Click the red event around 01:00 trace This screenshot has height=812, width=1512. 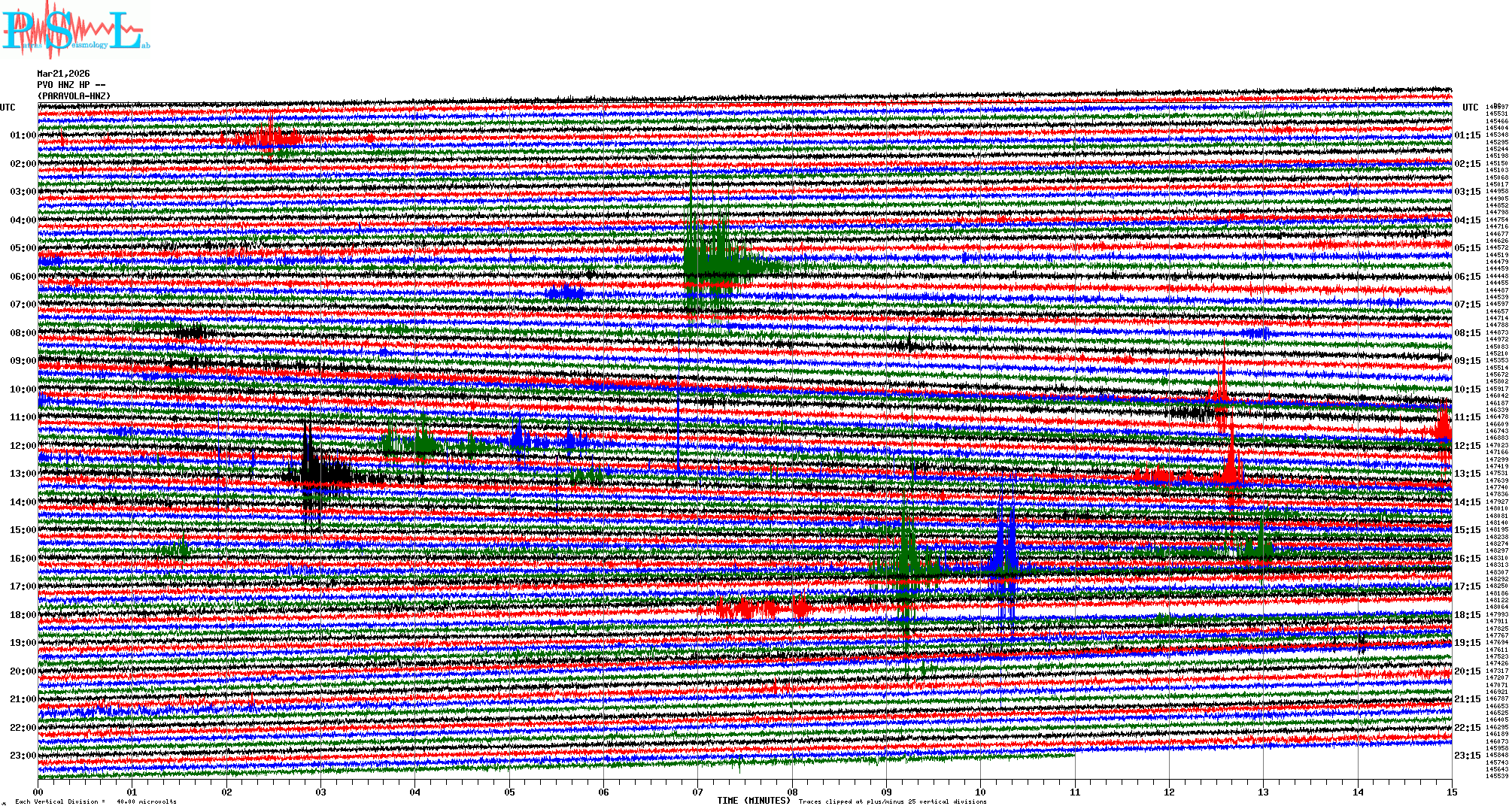click(267, 138)
